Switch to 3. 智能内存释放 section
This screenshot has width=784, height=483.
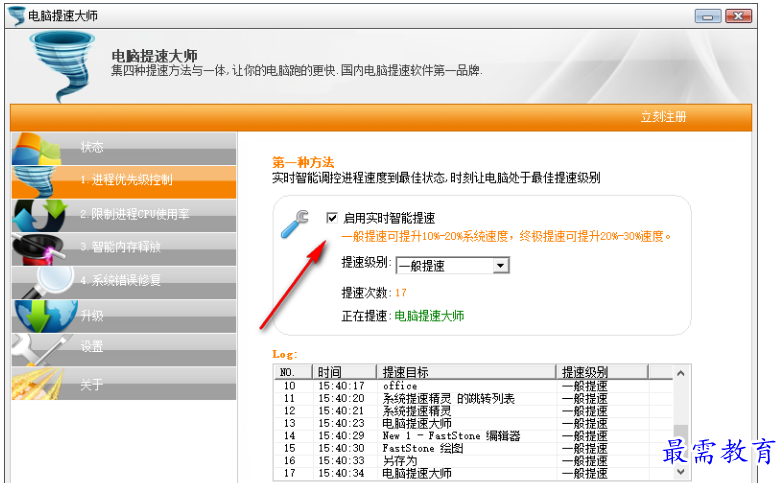tap(124, 249)
